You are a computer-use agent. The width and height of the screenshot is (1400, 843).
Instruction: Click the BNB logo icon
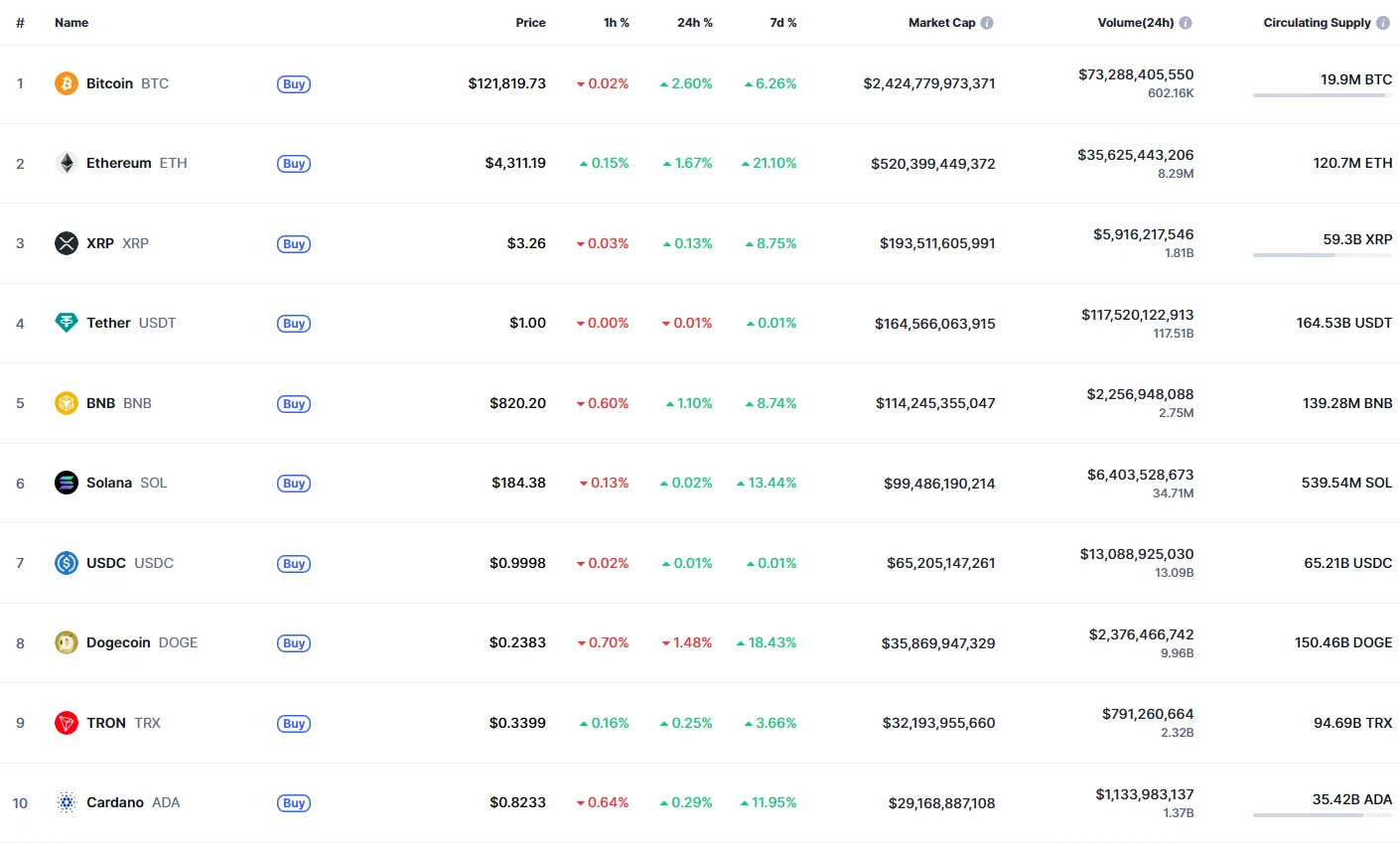(67, 403)
